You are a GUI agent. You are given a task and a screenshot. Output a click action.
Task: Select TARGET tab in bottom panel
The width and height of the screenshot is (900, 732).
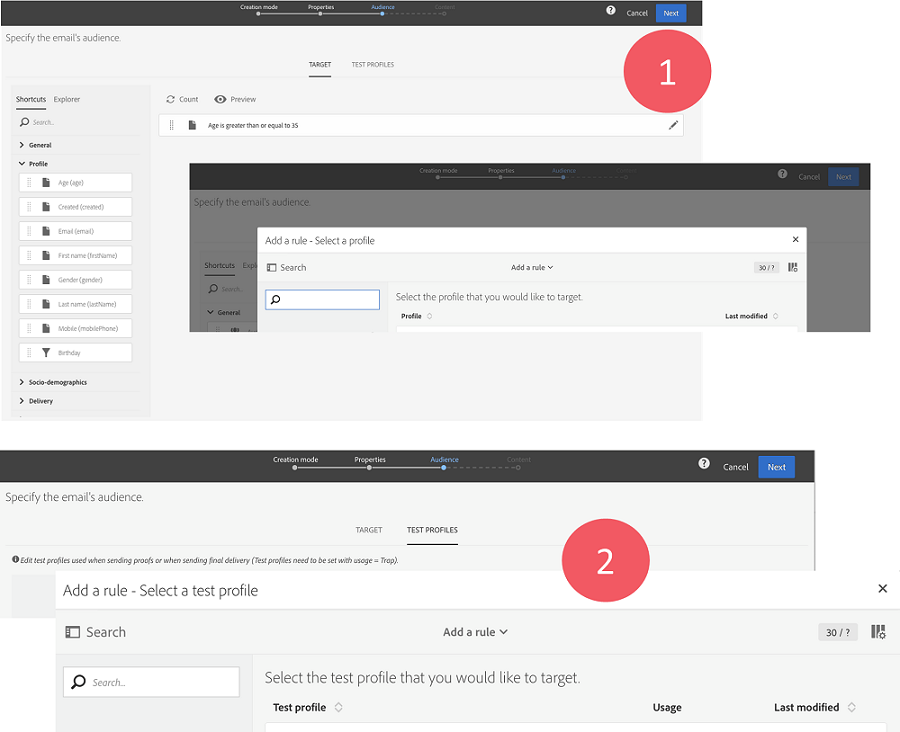coord(369,530)
